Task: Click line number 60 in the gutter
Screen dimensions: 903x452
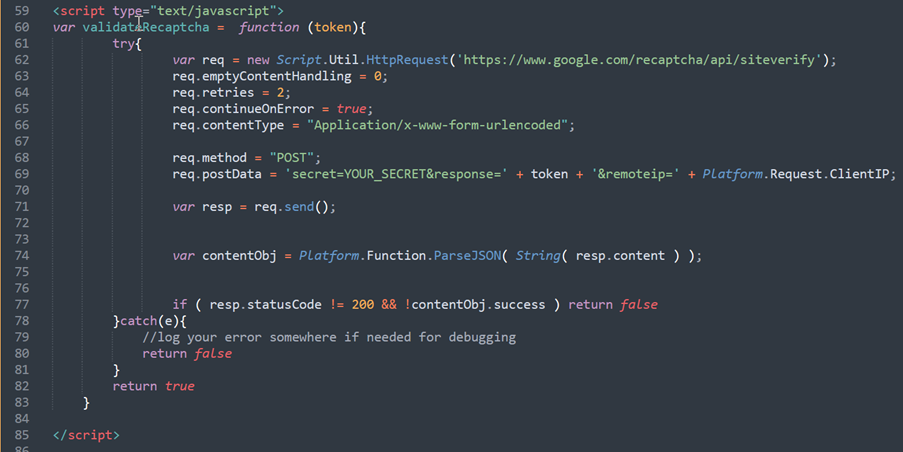Action: coord(22,27)
